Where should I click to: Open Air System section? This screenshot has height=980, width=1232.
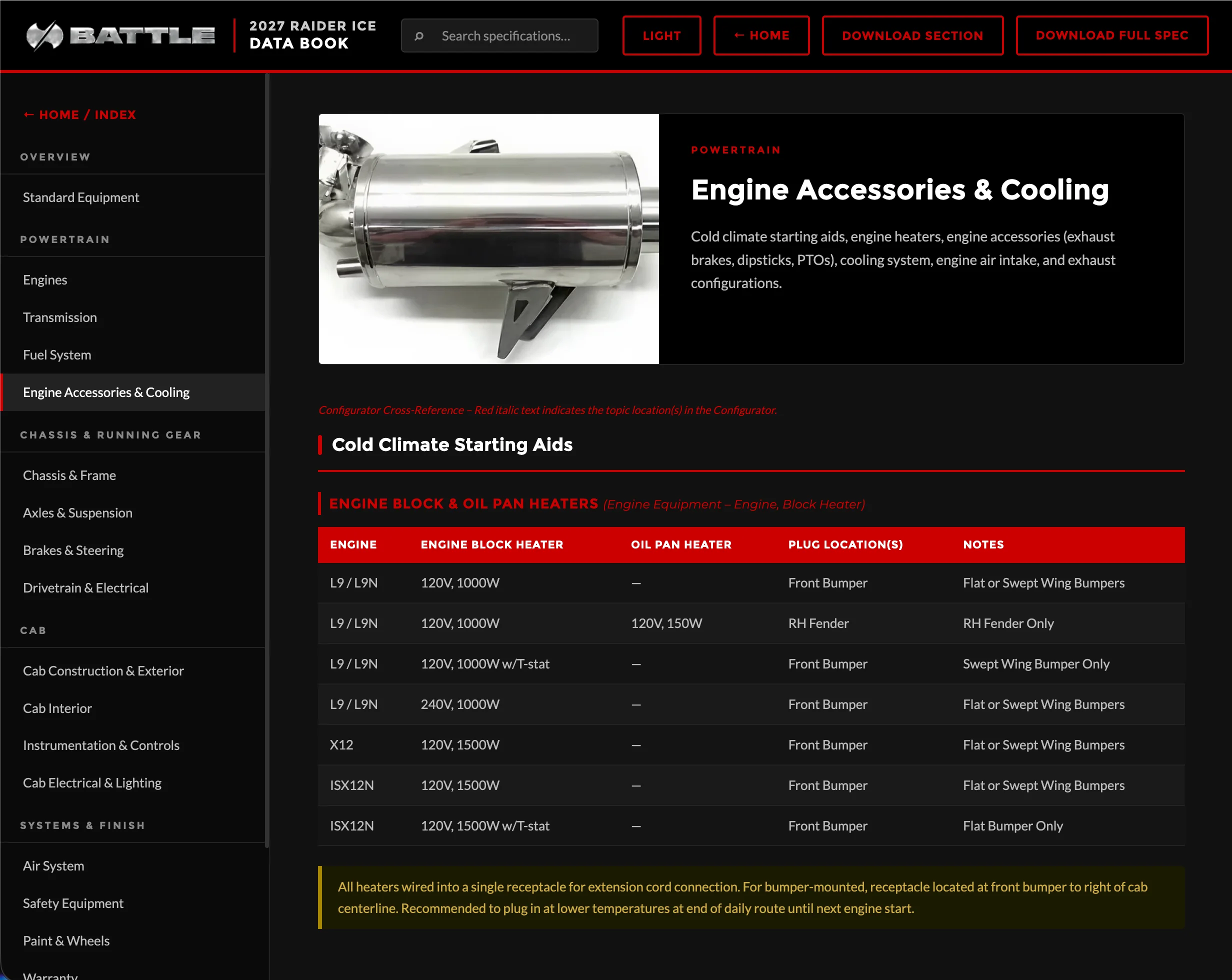[132, 865]
